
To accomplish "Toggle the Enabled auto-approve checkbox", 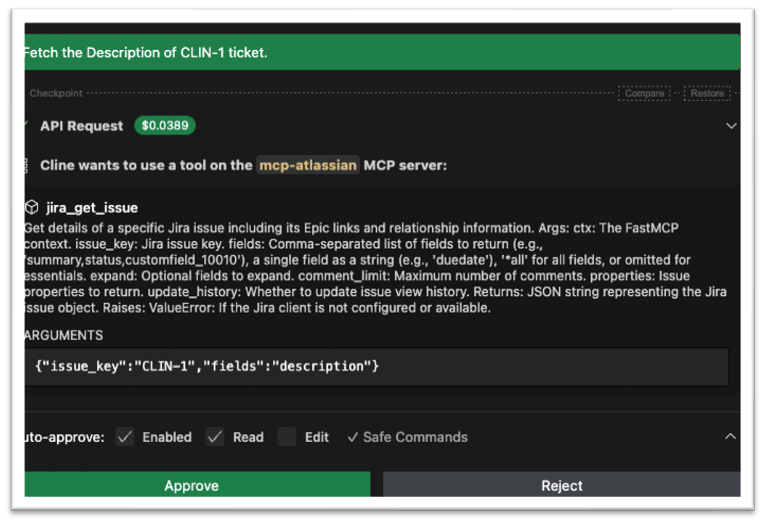I will 125,437.
